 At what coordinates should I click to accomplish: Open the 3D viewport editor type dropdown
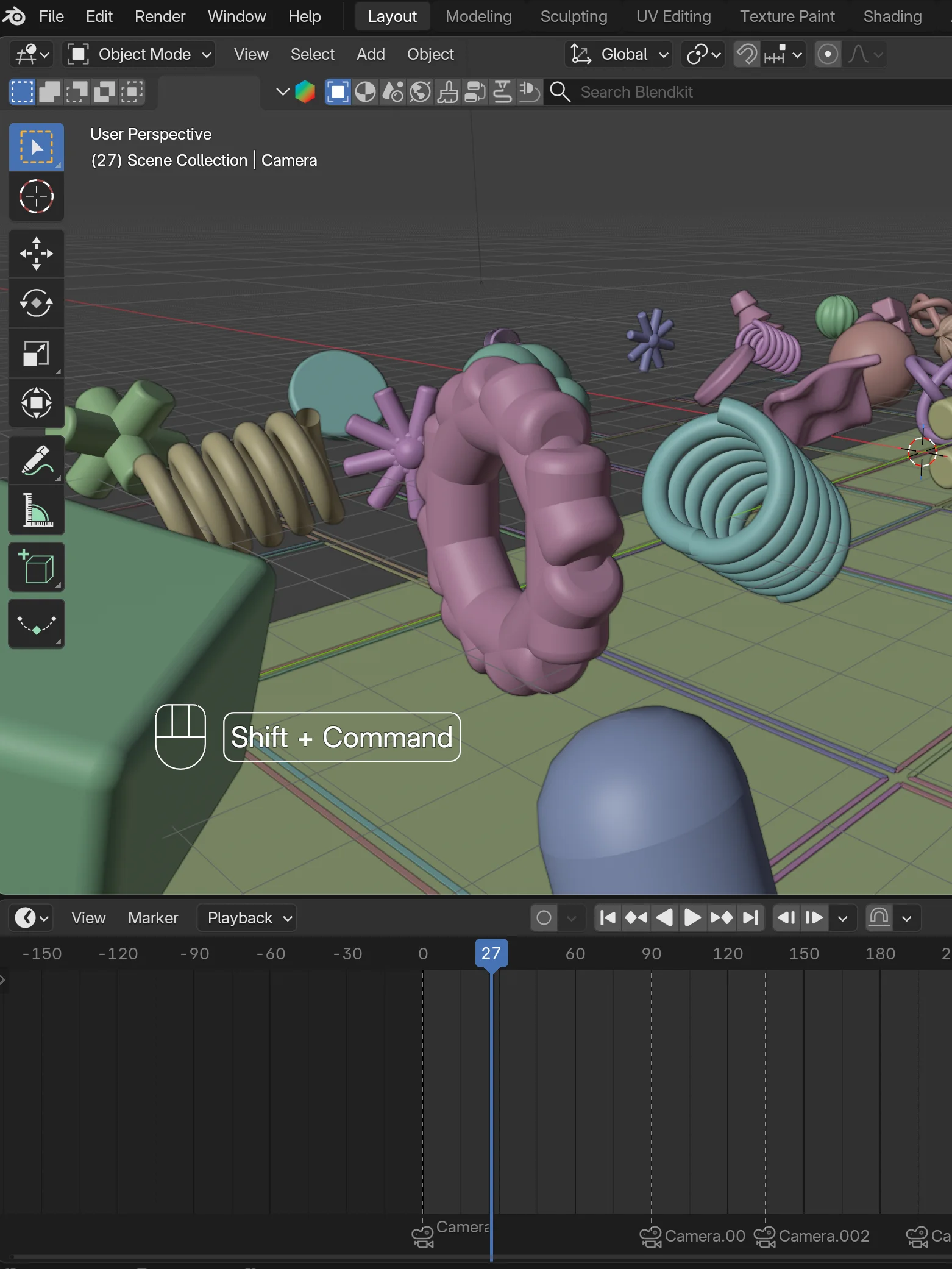pyautogui.click(x=32, y=54)
